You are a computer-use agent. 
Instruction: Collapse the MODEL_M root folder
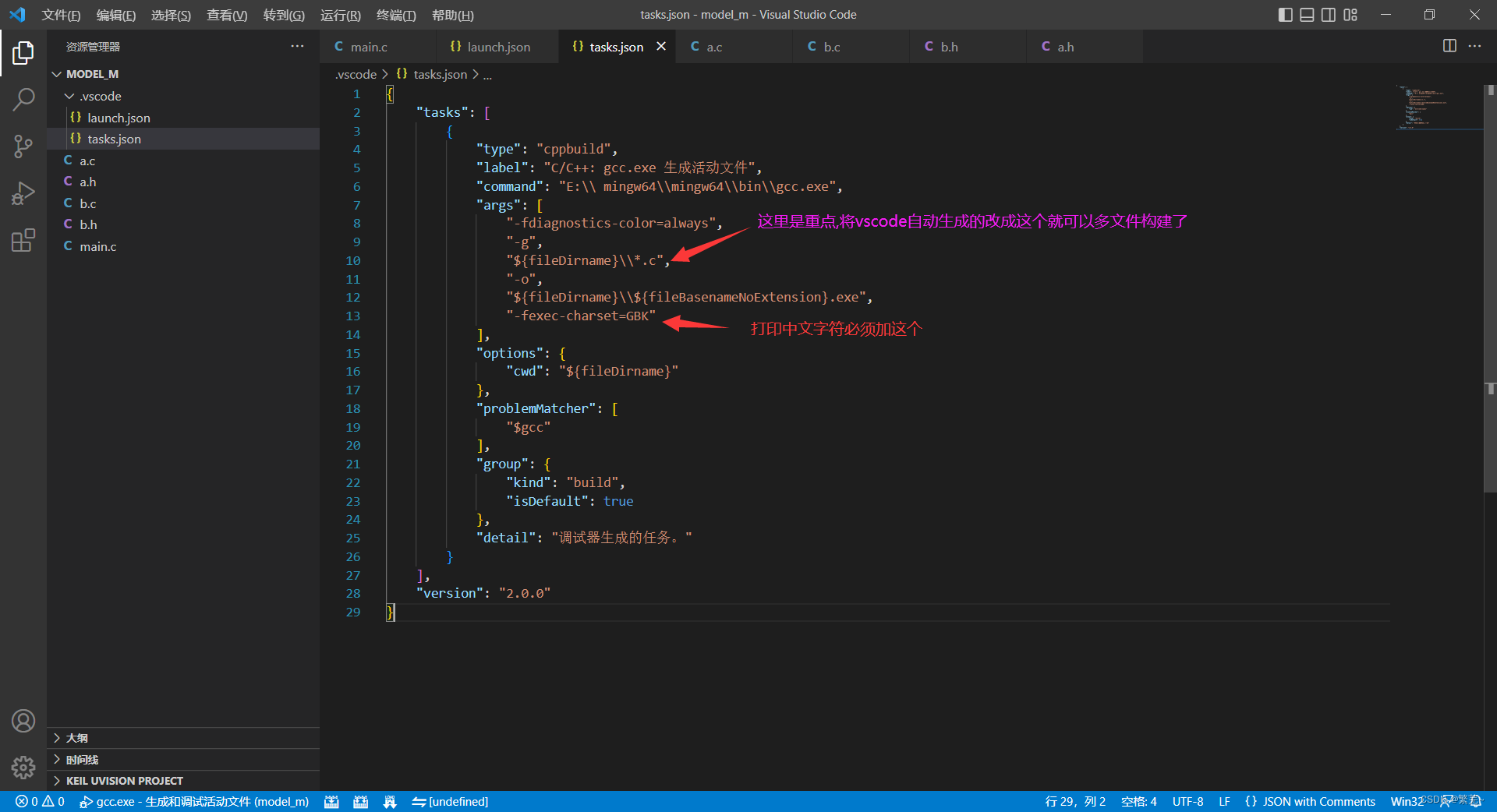pos(183,74)
